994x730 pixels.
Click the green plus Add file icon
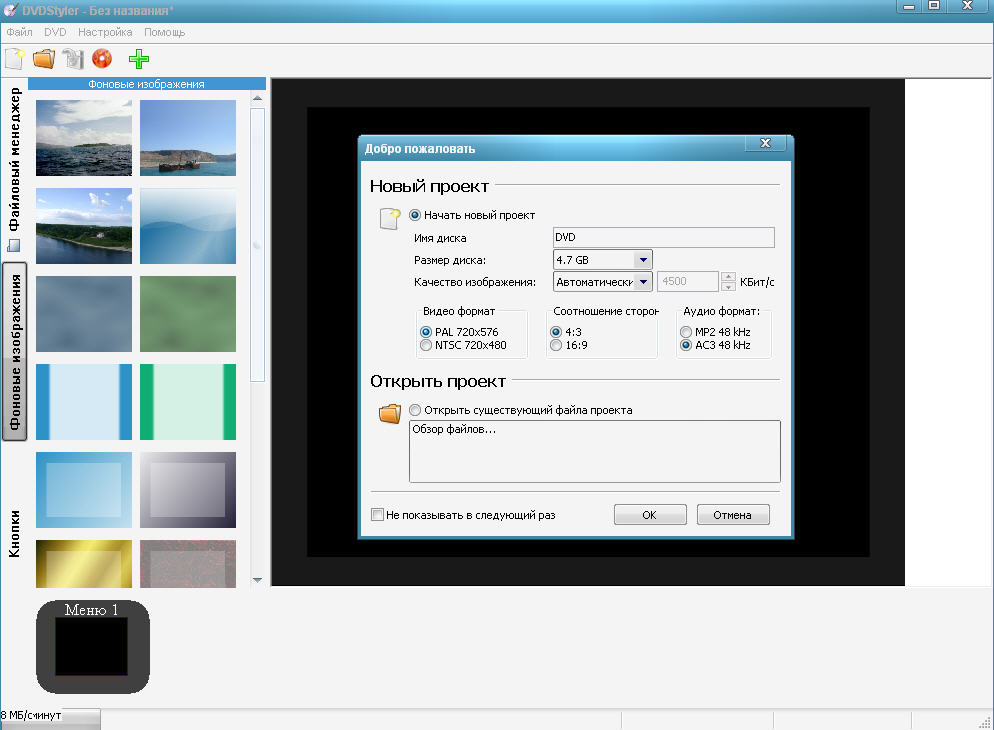coord(138,59)
